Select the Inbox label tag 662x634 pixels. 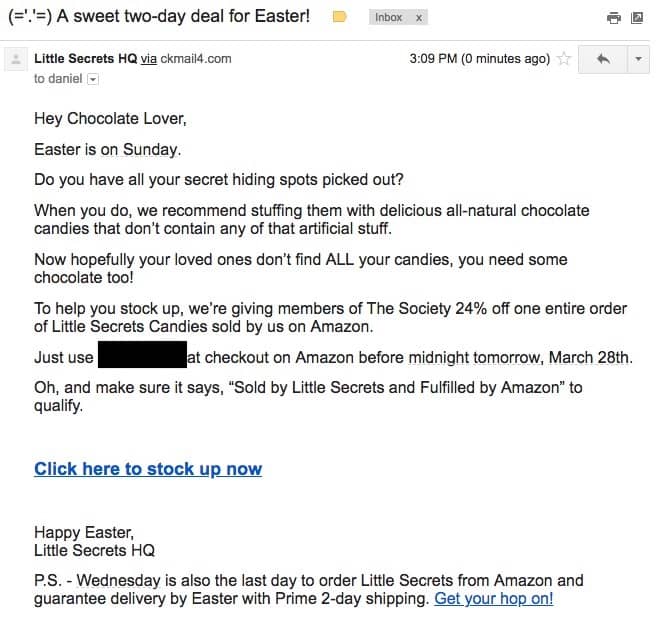[388, 18]
